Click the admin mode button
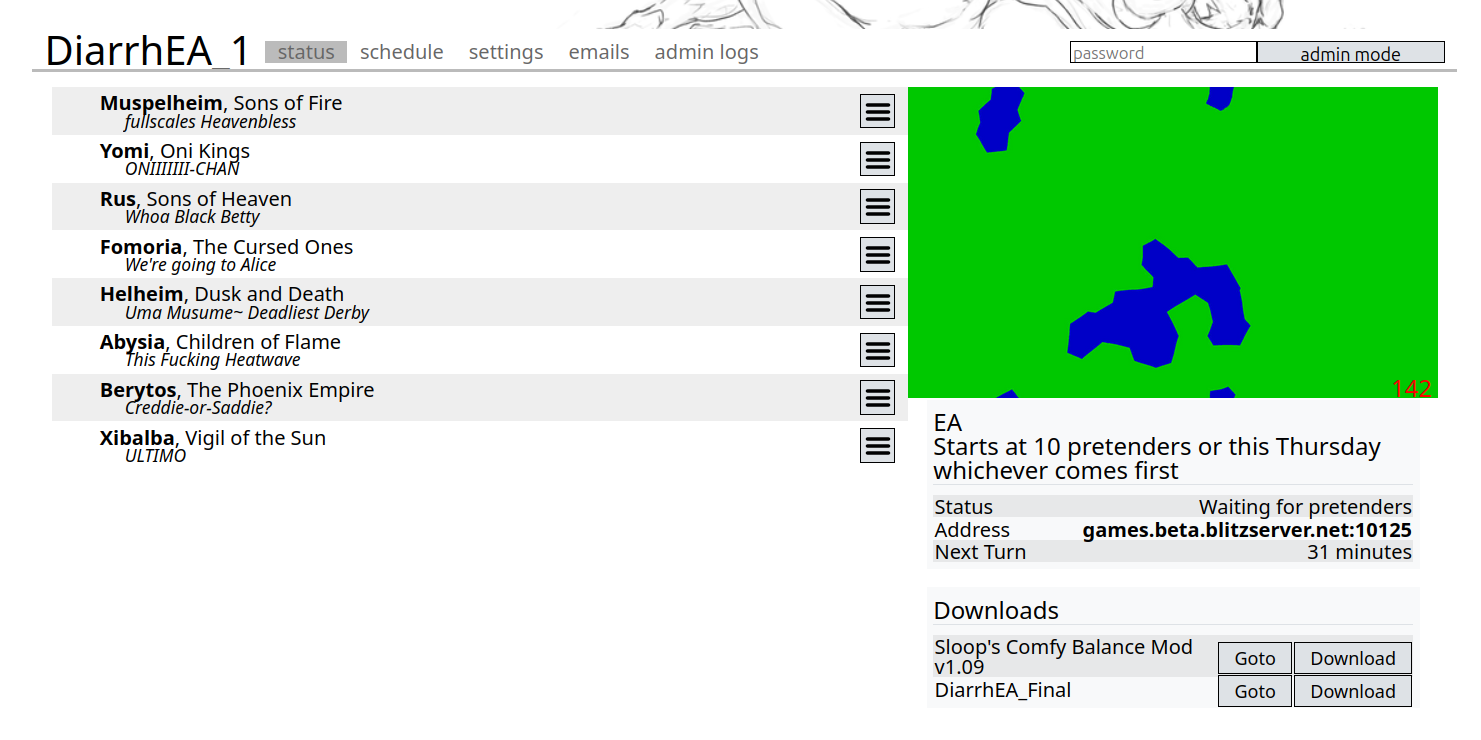 [1350, 53]
